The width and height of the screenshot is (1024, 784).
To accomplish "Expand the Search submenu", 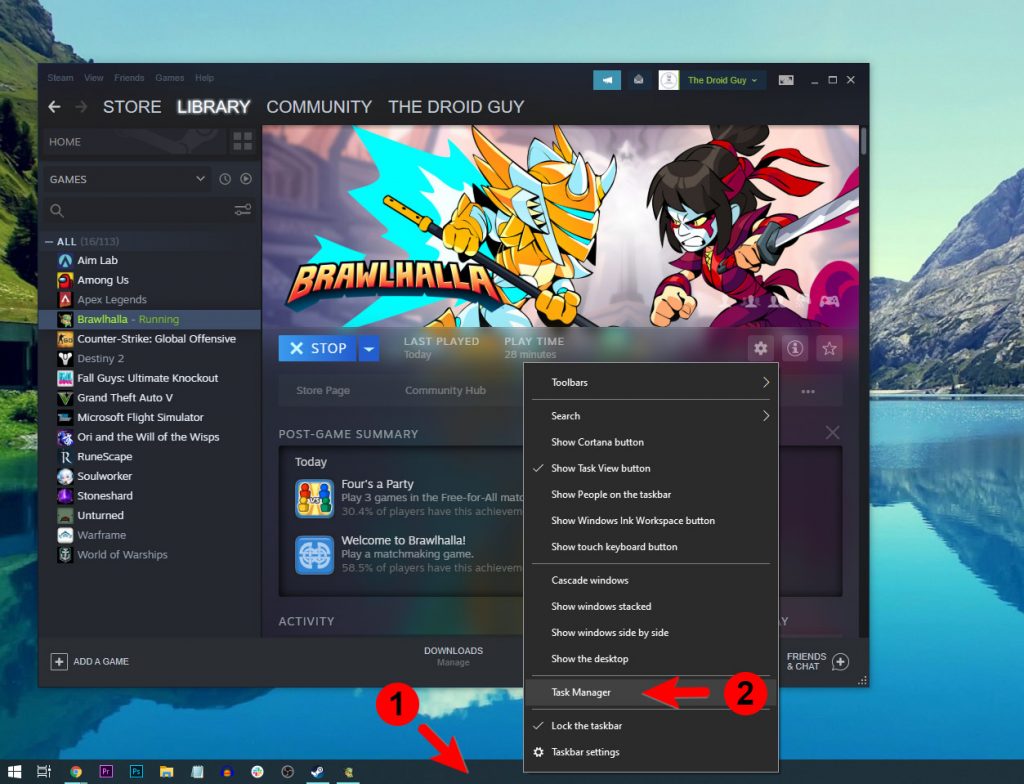I will [x=651, y=416].
